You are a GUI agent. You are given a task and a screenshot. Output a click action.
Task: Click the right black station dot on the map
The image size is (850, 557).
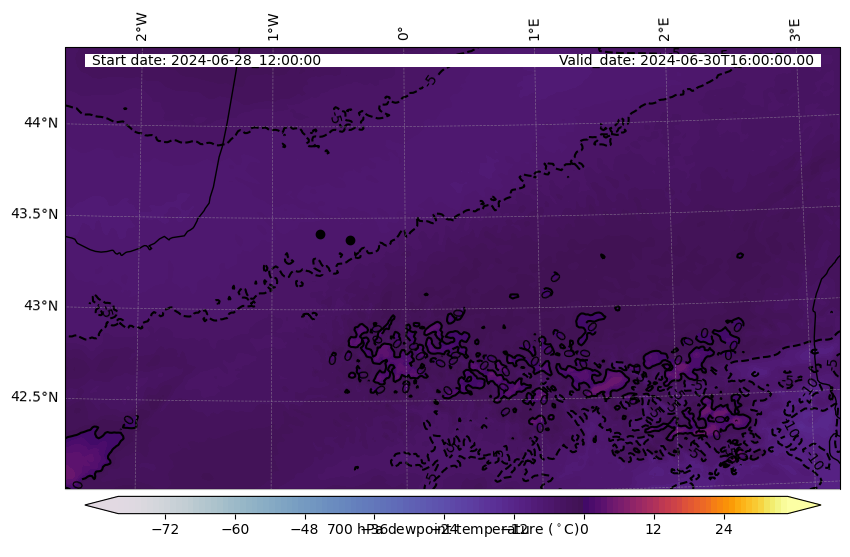coord(350,240)
